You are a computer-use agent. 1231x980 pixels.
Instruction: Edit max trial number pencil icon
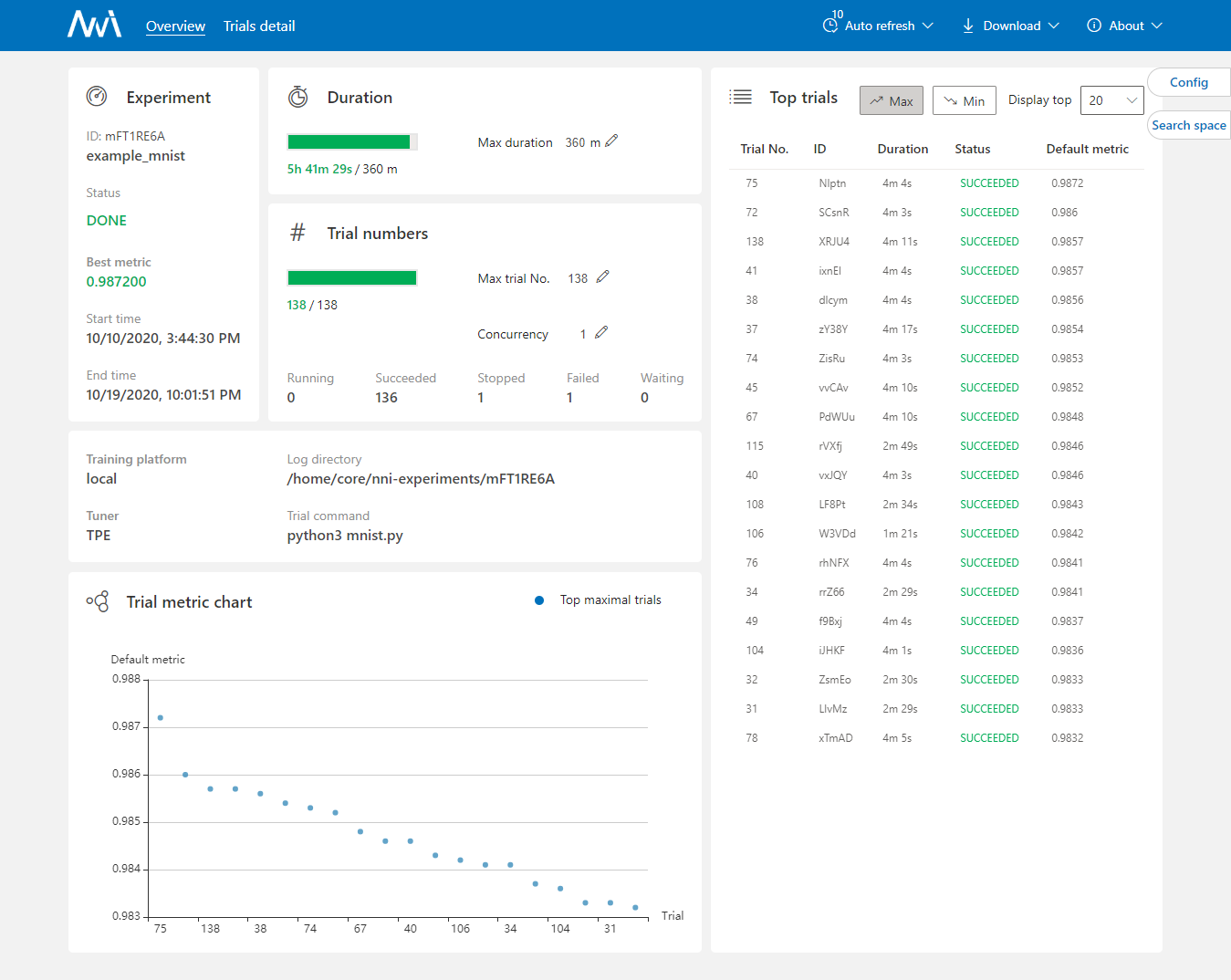pyautogui.click(x=602, y=276)
